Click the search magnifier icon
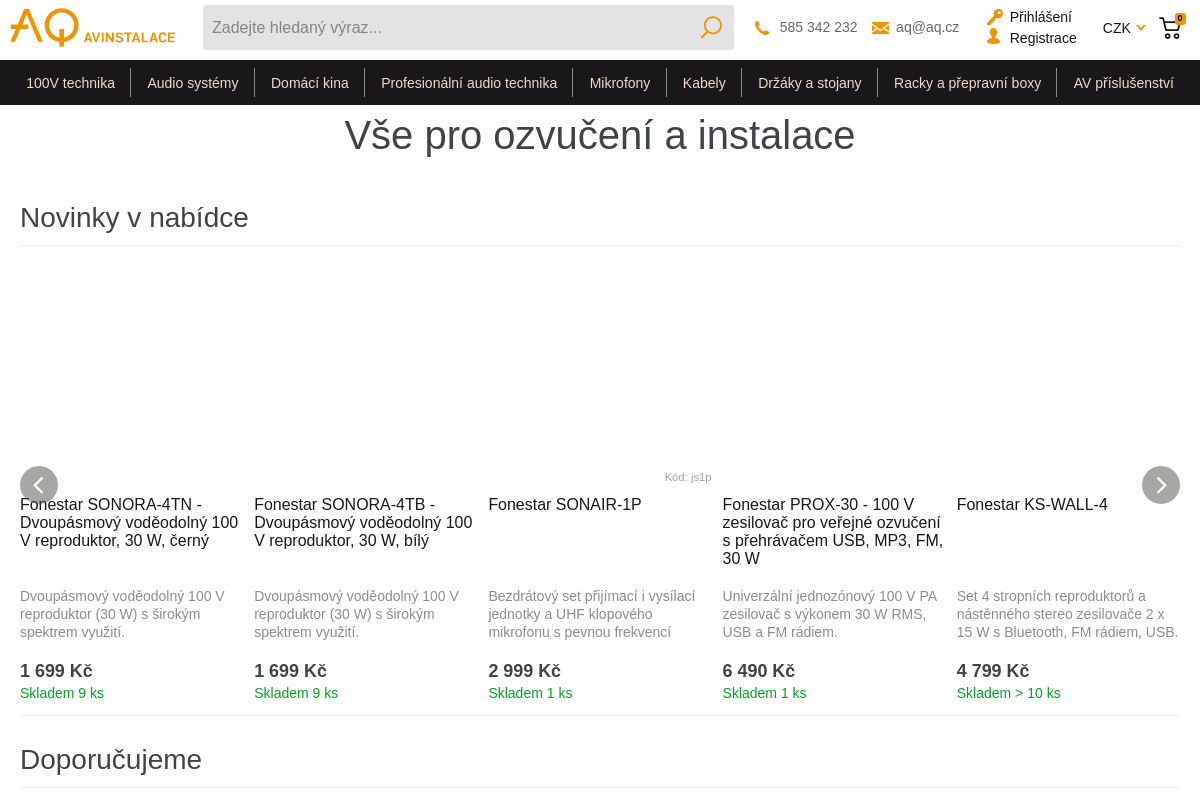This screenshot has height=800, width=1200. (711, 27)
